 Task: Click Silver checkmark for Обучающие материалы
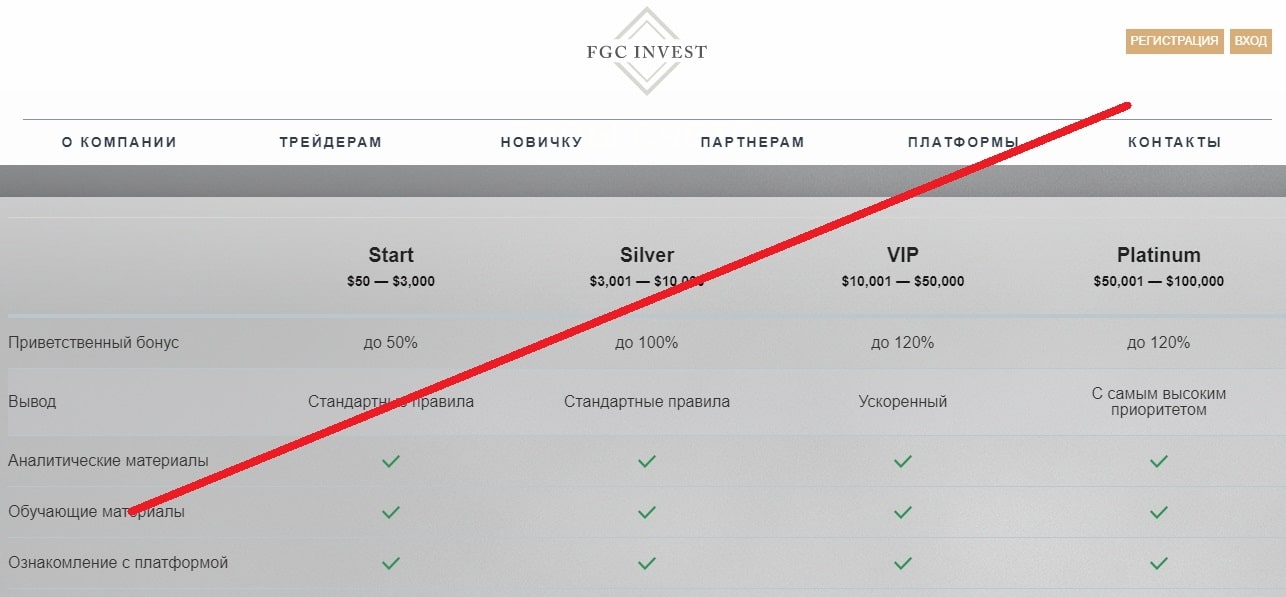point(647,512)
